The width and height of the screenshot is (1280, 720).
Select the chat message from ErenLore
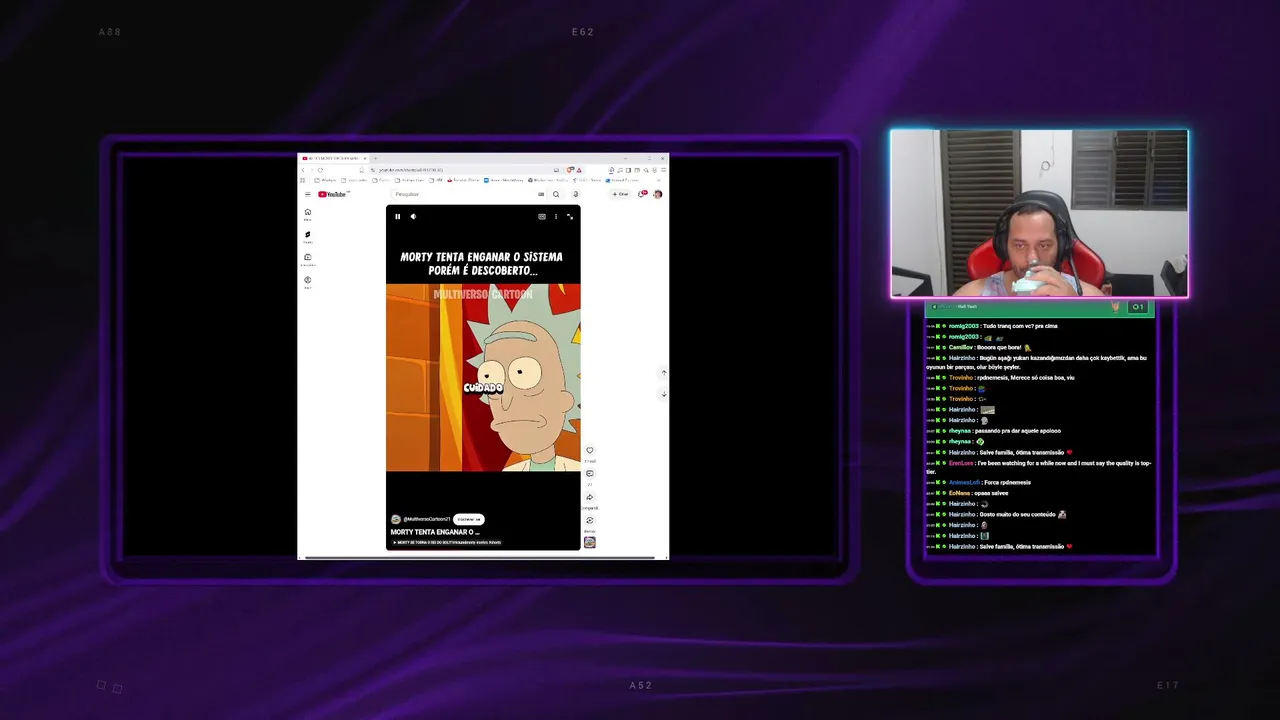(1038, 467)
